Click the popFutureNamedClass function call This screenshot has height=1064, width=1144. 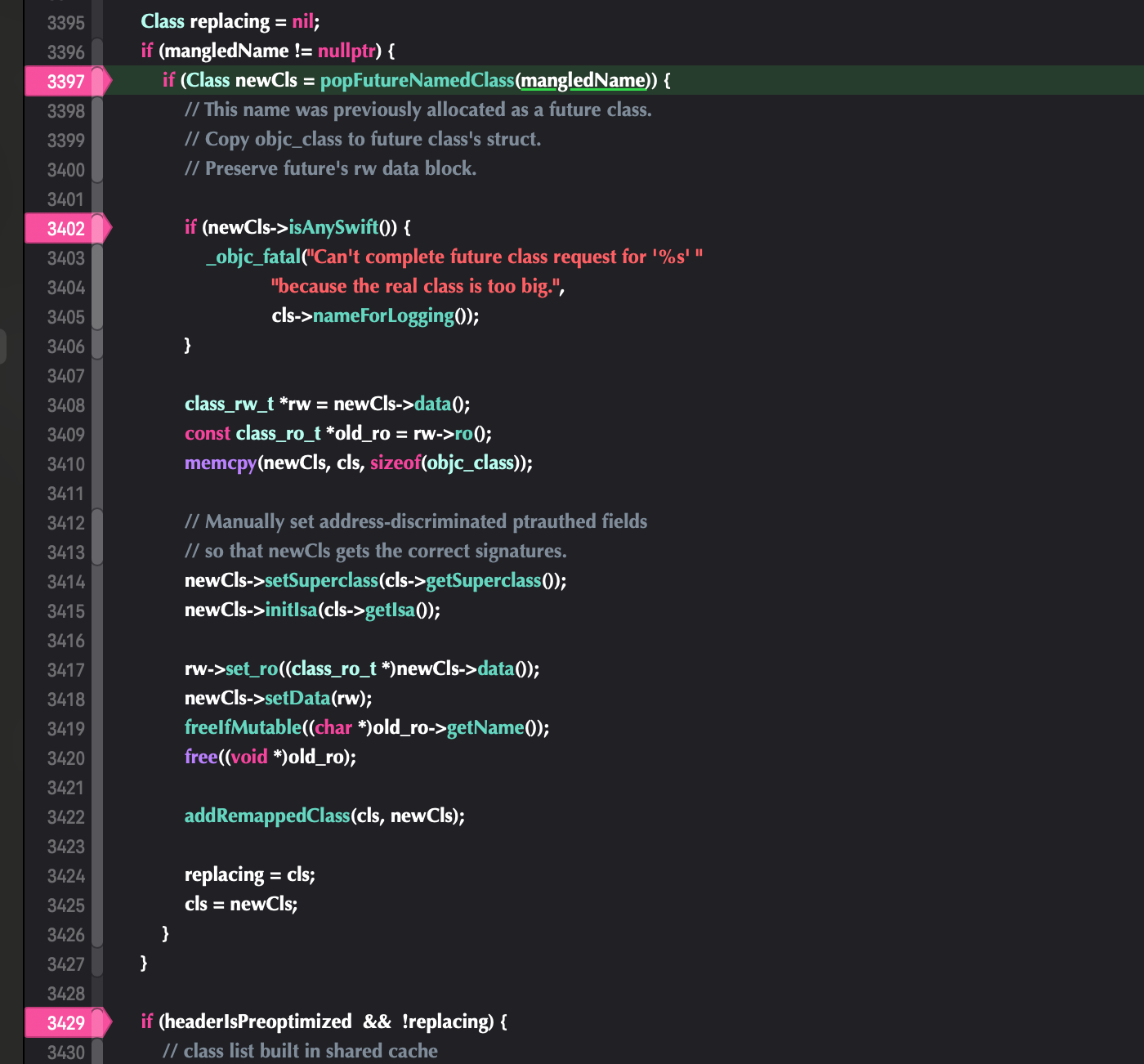(x=418, y=80)
